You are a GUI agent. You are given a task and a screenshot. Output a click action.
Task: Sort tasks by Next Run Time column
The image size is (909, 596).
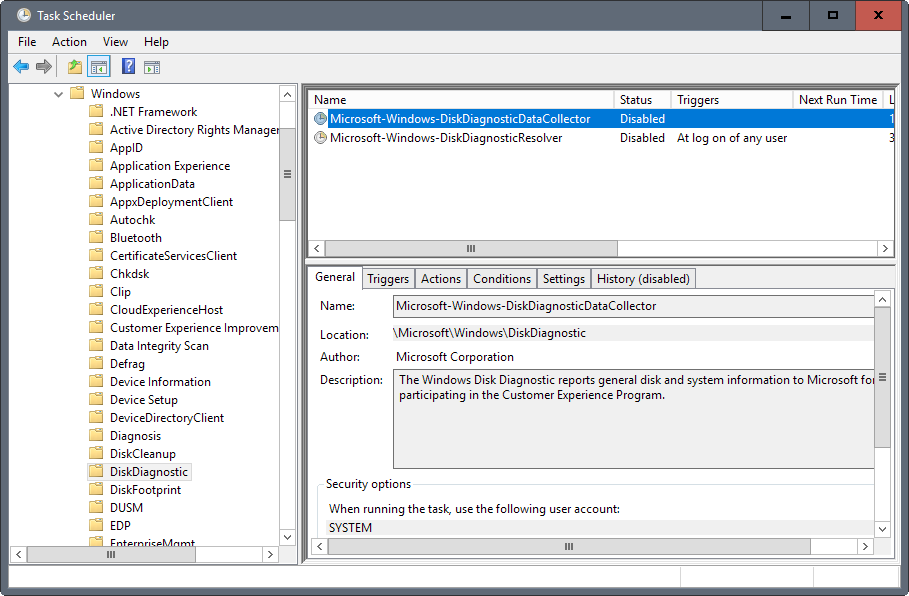point(838,100)
